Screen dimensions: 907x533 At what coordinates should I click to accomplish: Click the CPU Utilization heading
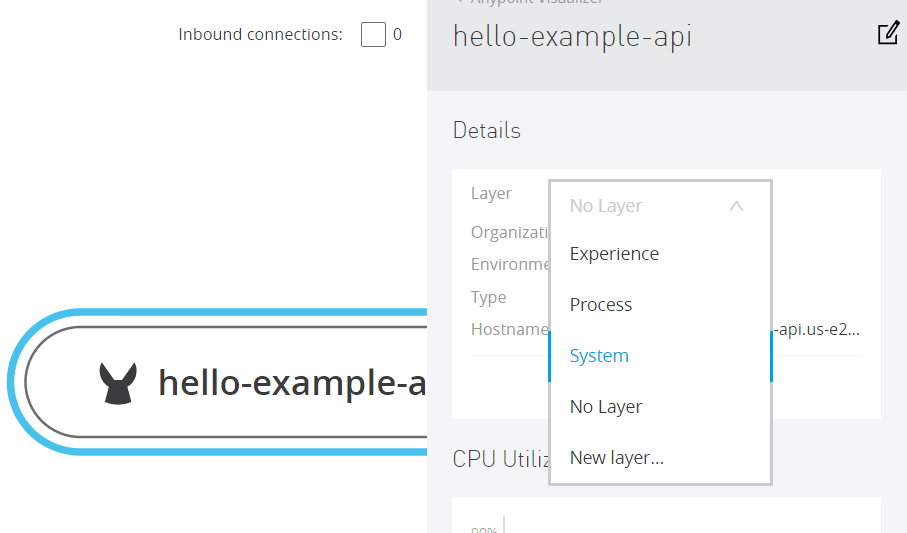(501, 459)
